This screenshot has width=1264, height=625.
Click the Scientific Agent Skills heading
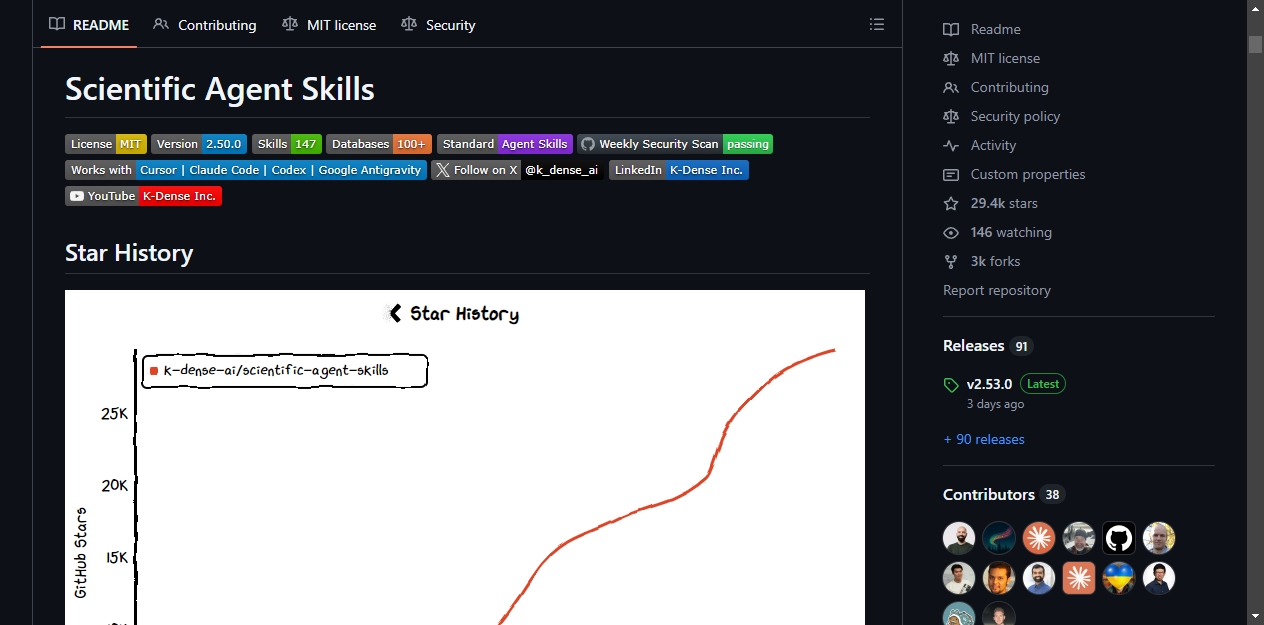coord(220,89)
